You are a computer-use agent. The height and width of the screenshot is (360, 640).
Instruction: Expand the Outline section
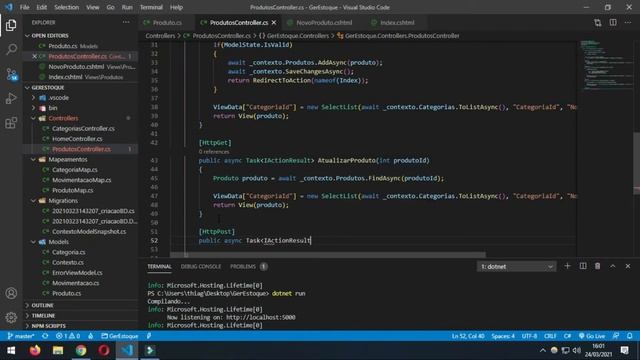coord(42,305)
